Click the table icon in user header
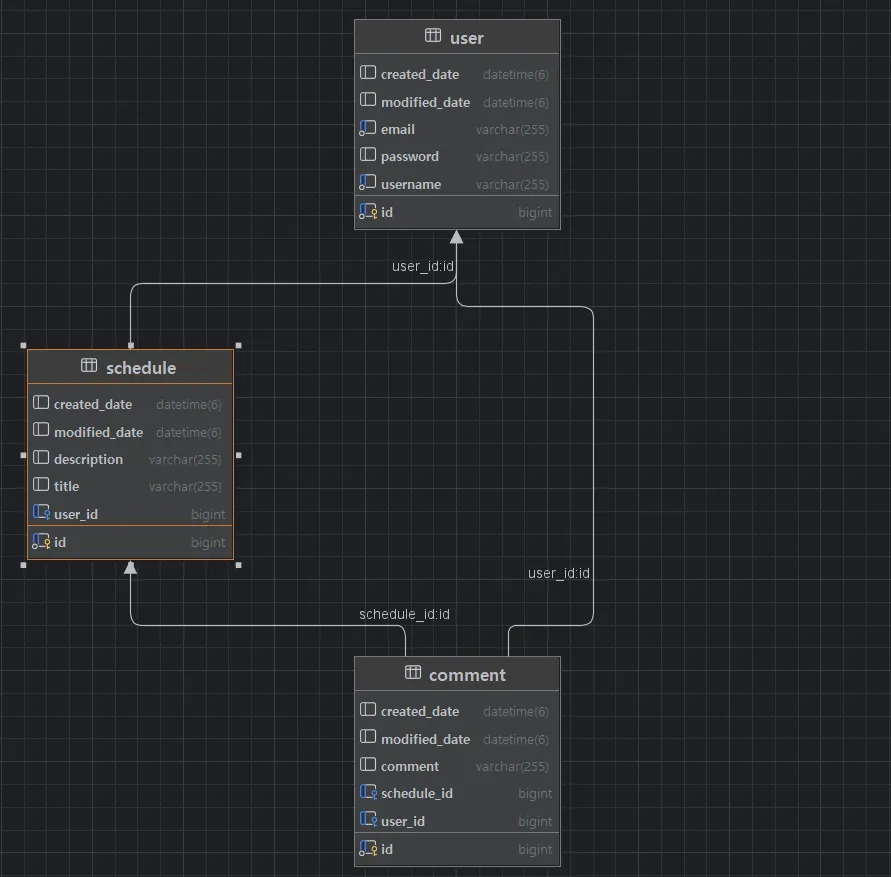The width and height of the screenshot is (891, 877). point(433,36)
